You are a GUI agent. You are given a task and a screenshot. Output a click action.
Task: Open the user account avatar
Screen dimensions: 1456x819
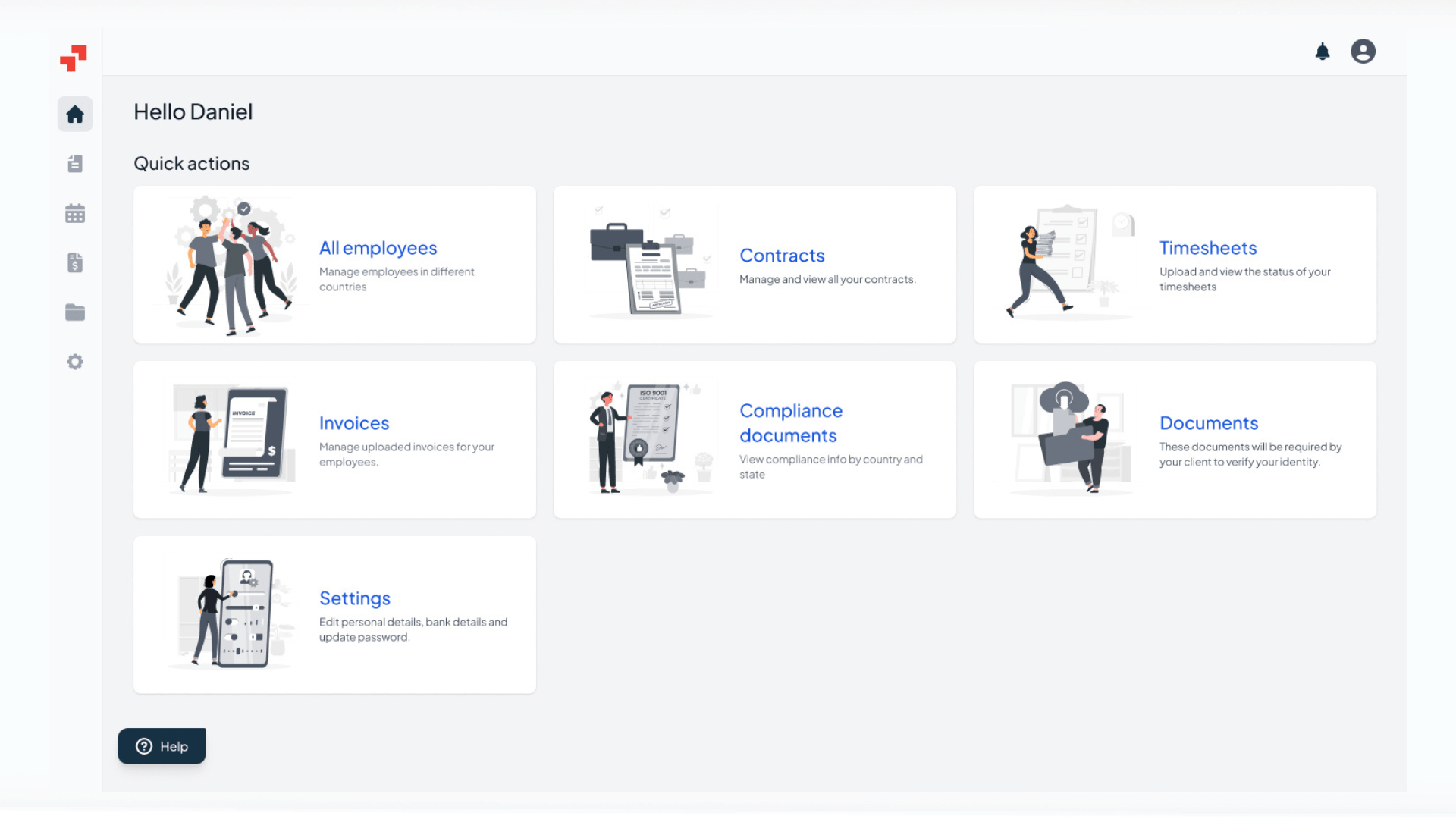pos(1363,51)
